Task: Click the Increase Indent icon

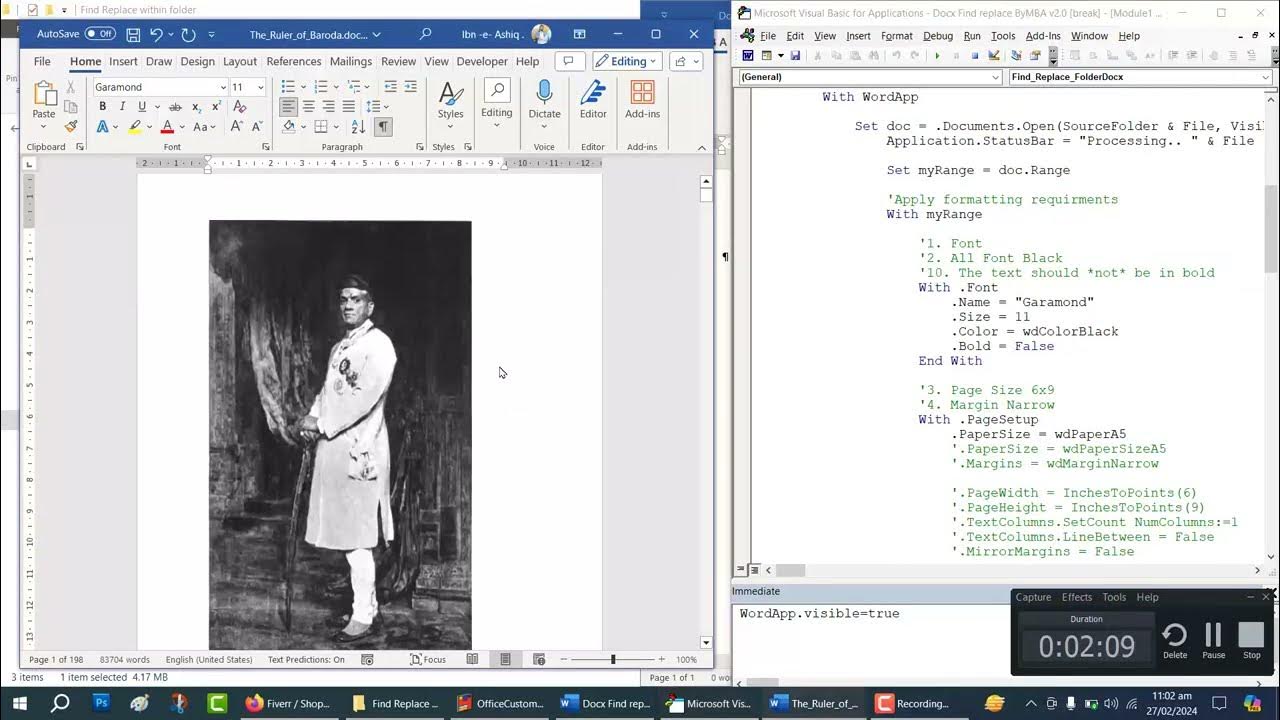Action: [410, 87]
